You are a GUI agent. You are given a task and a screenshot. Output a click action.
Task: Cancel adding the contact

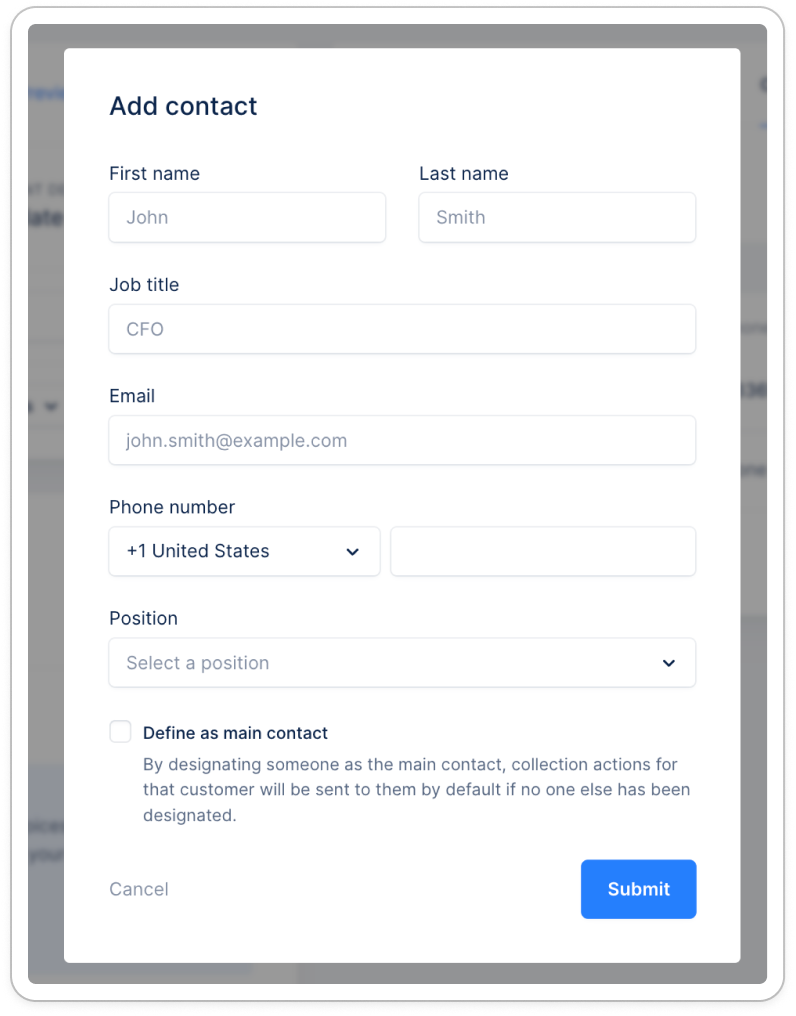pos(139,889)
